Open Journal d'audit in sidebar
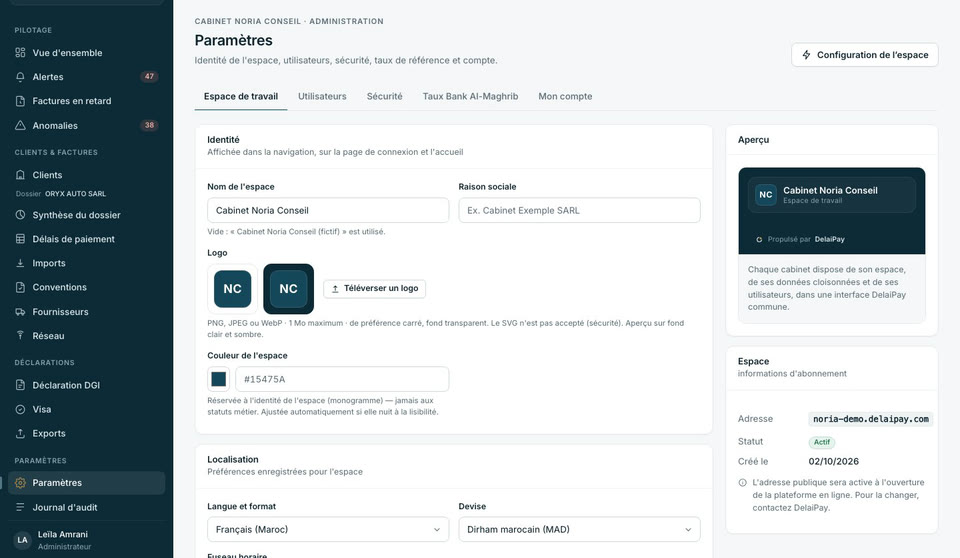 pyautogui.click(x=86, y=507)
